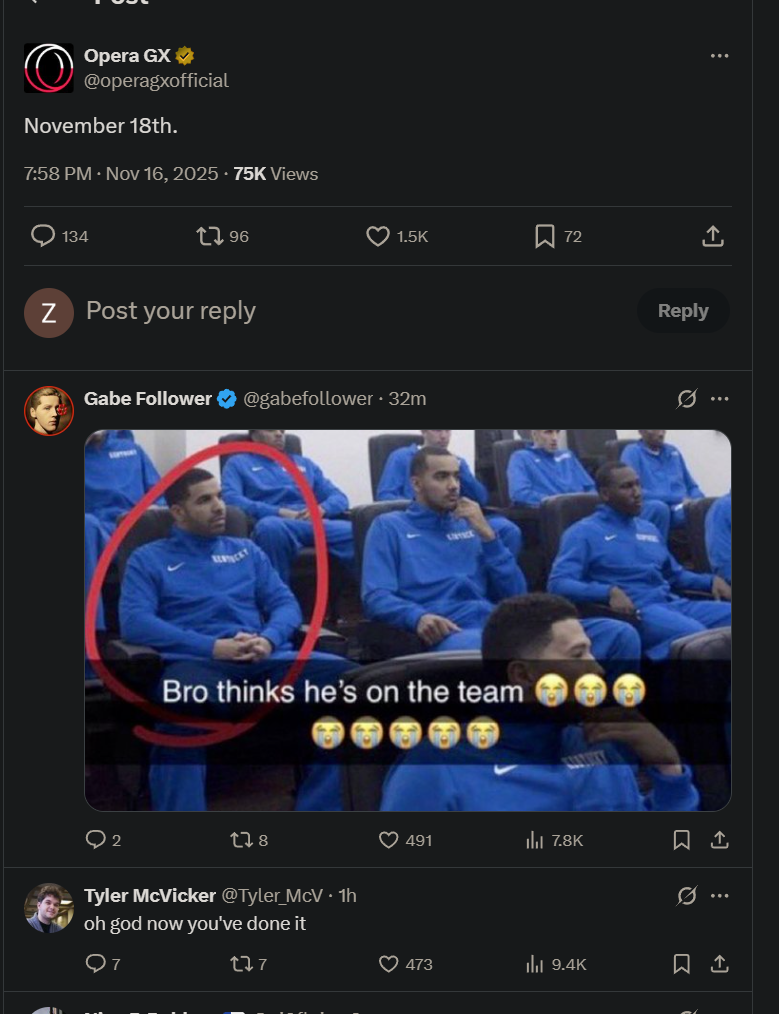
Task: Click the Reply button
Action: click(x=683, y=311)
